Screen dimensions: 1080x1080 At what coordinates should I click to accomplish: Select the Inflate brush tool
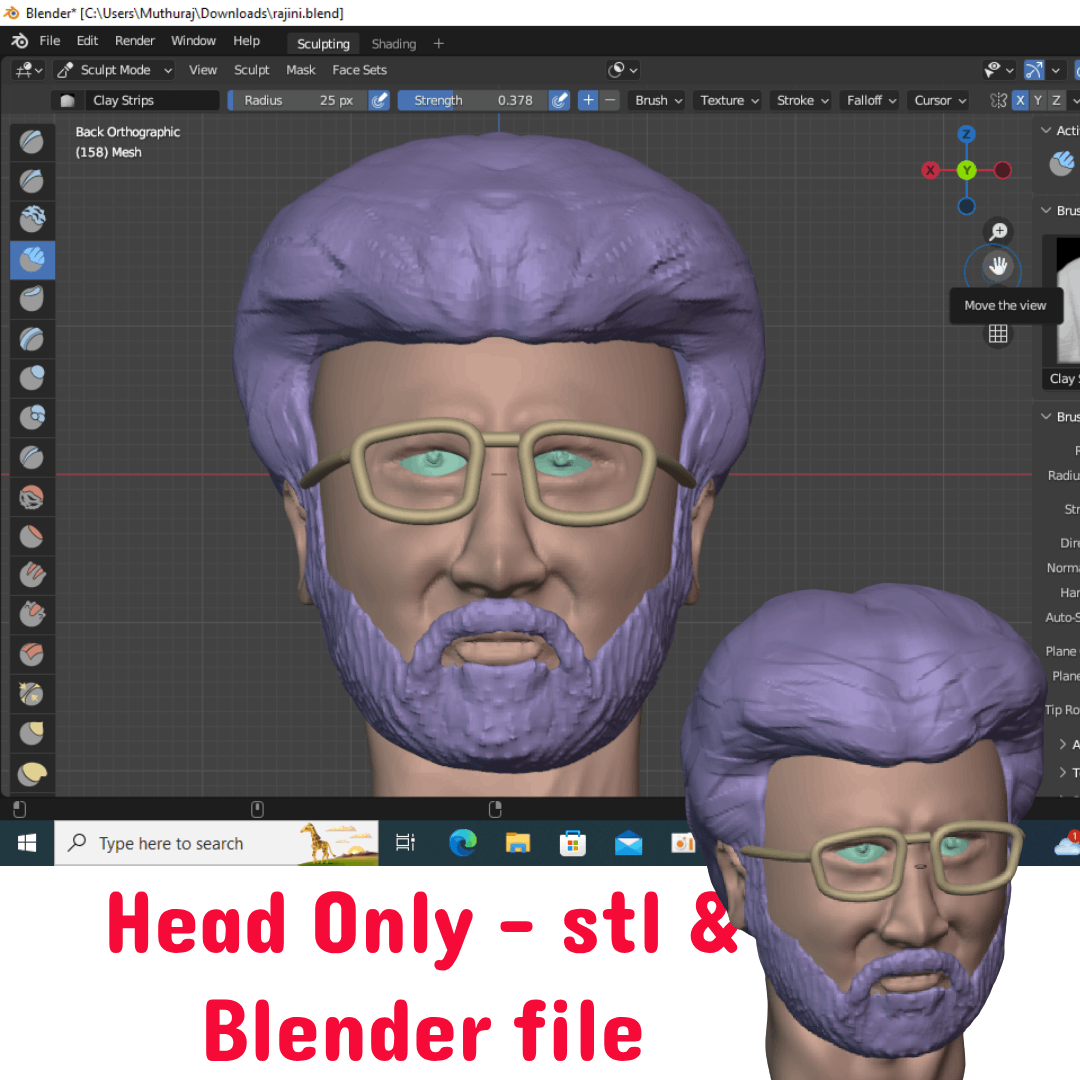[x=32, y=377]
